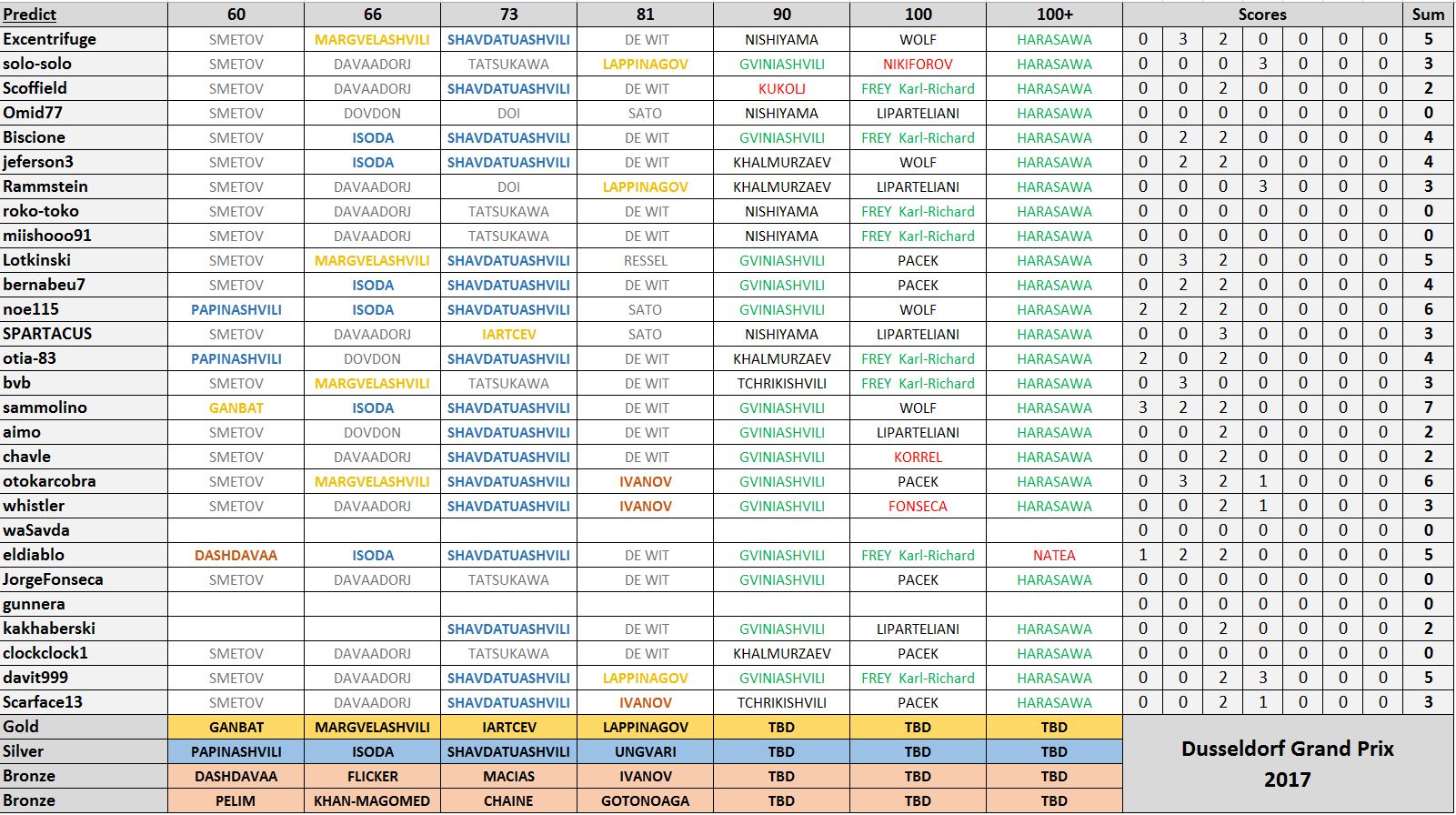This screenshot has height=815, width=1456.
Task: Click the 90 weight column header
Action: tap(782, 14)
